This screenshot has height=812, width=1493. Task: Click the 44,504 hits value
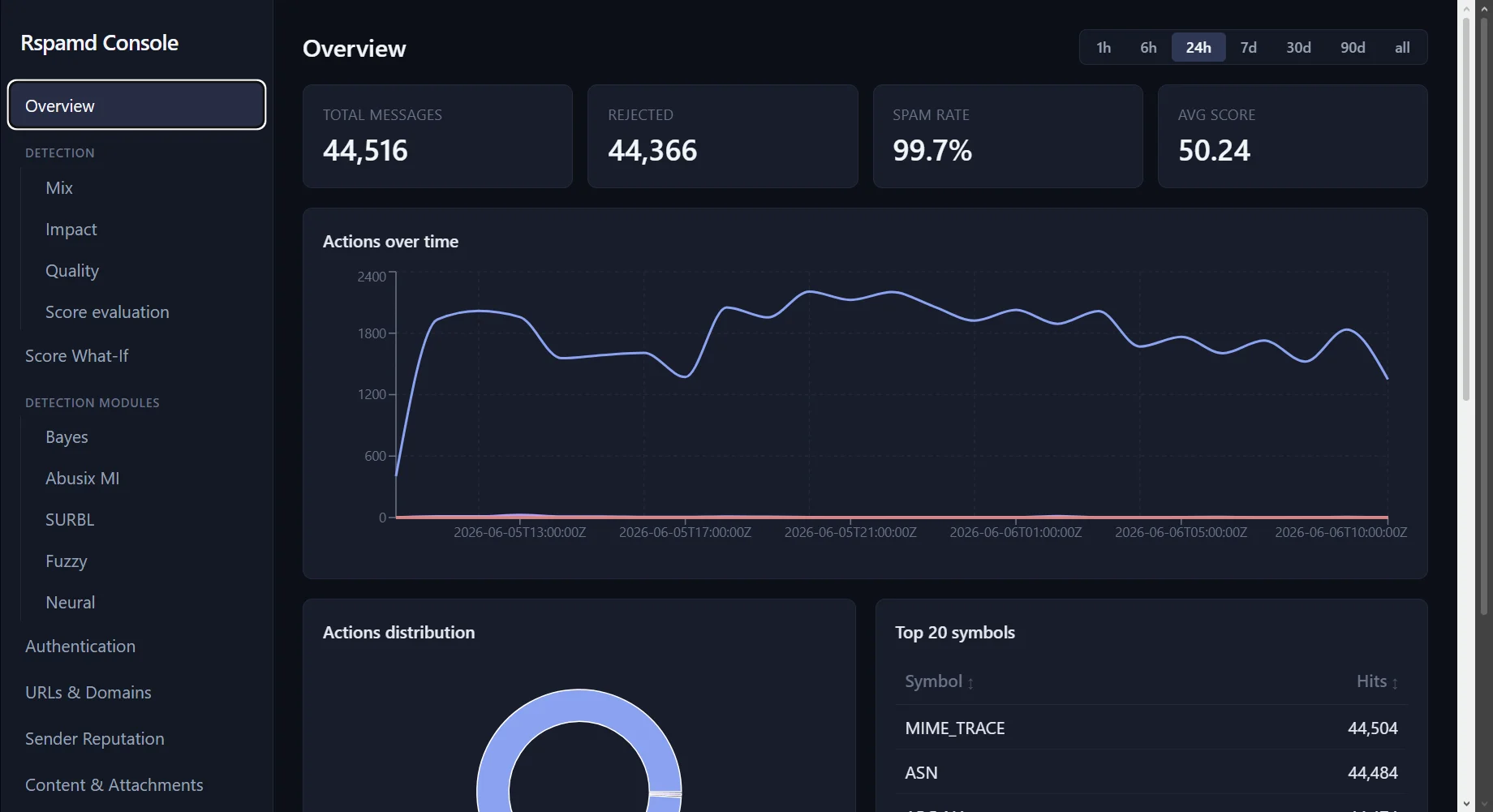tap(1372, 728)
